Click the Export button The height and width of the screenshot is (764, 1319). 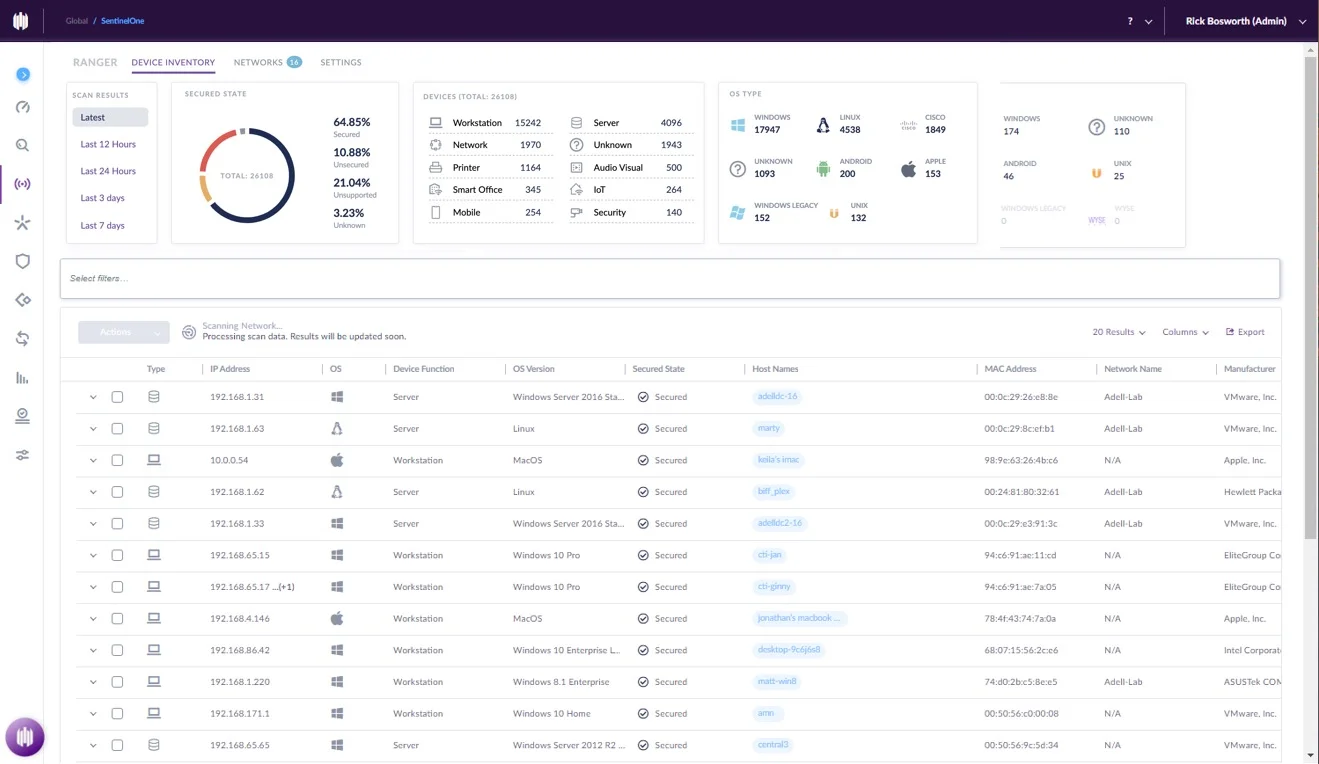point(1245,332)
